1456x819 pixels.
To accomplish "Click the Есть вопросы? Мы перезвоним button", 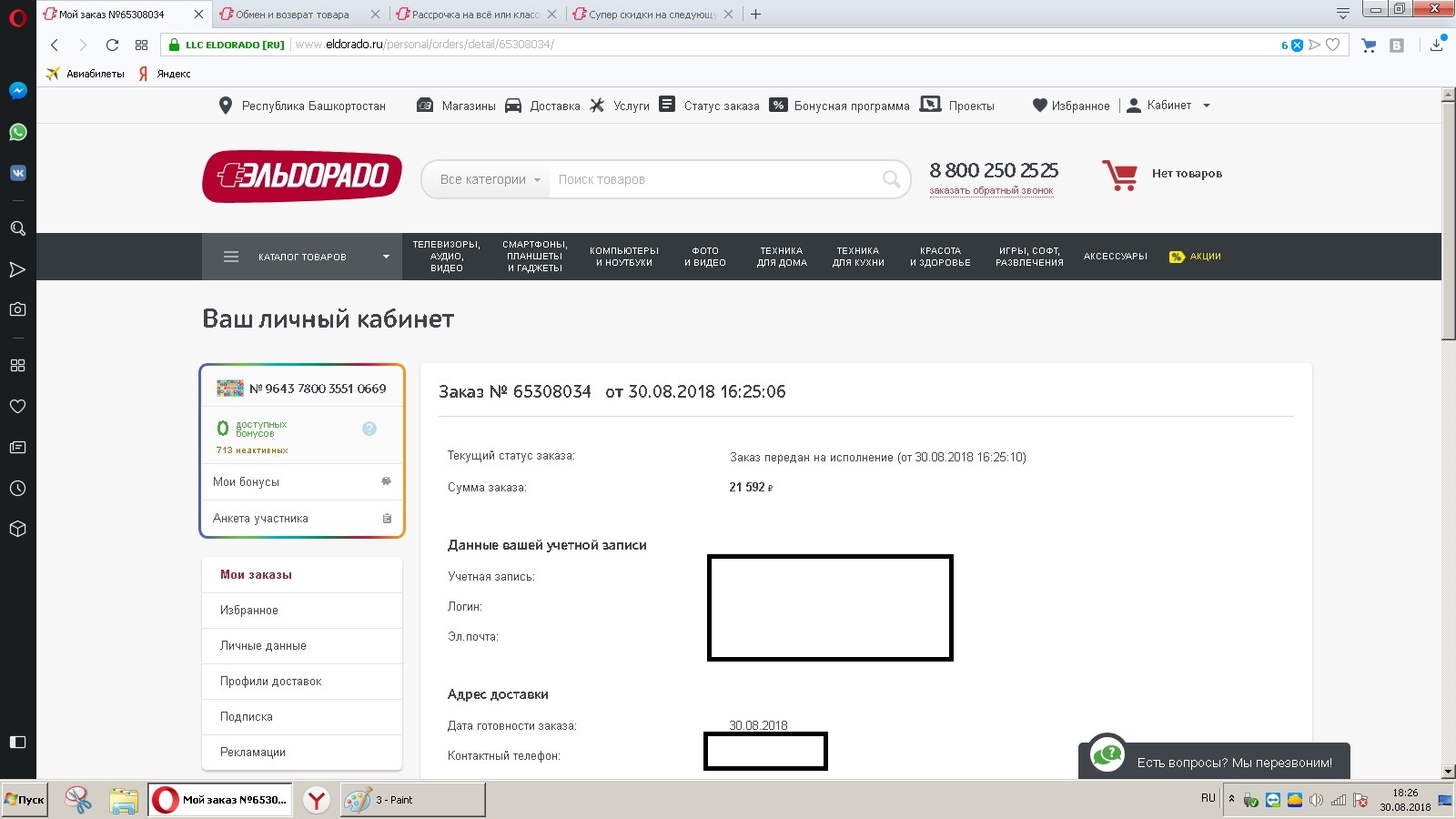I will click(x=1214, y=761).
